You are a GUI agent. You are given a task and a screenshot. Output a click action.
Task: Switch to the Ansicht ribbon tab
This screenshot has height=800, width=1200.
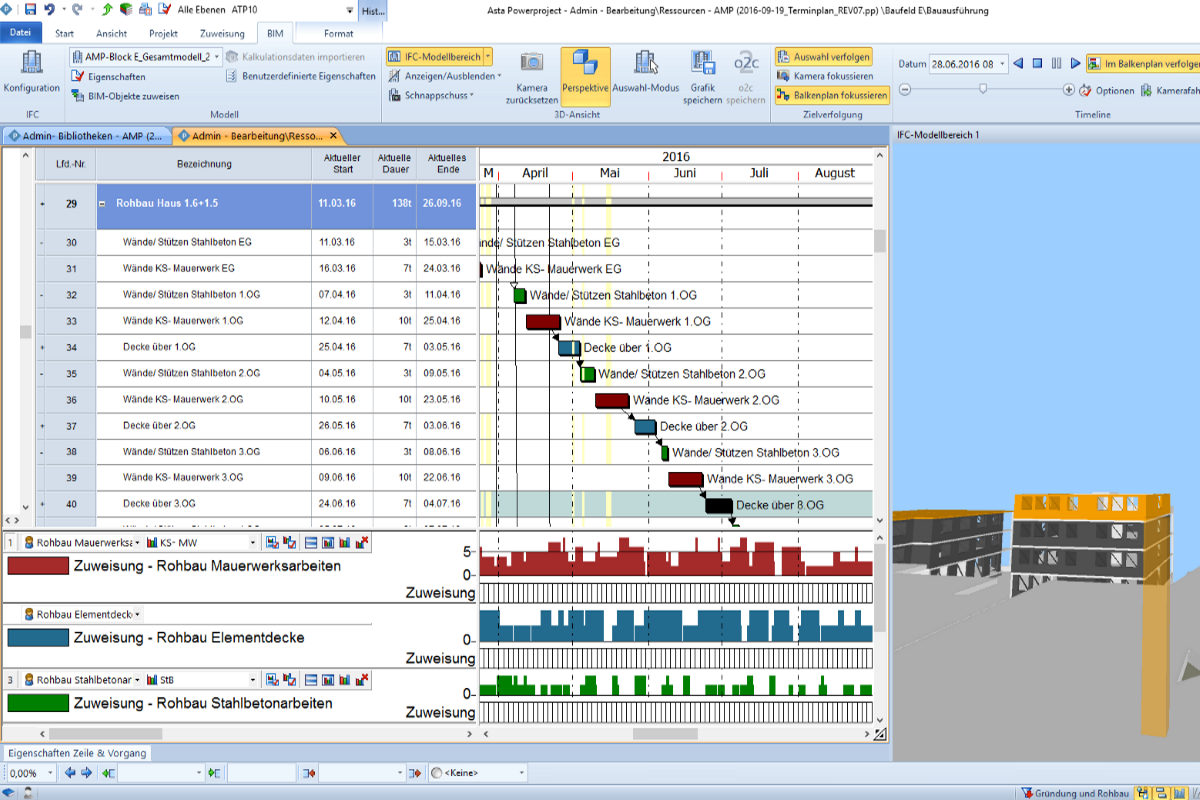111,33
